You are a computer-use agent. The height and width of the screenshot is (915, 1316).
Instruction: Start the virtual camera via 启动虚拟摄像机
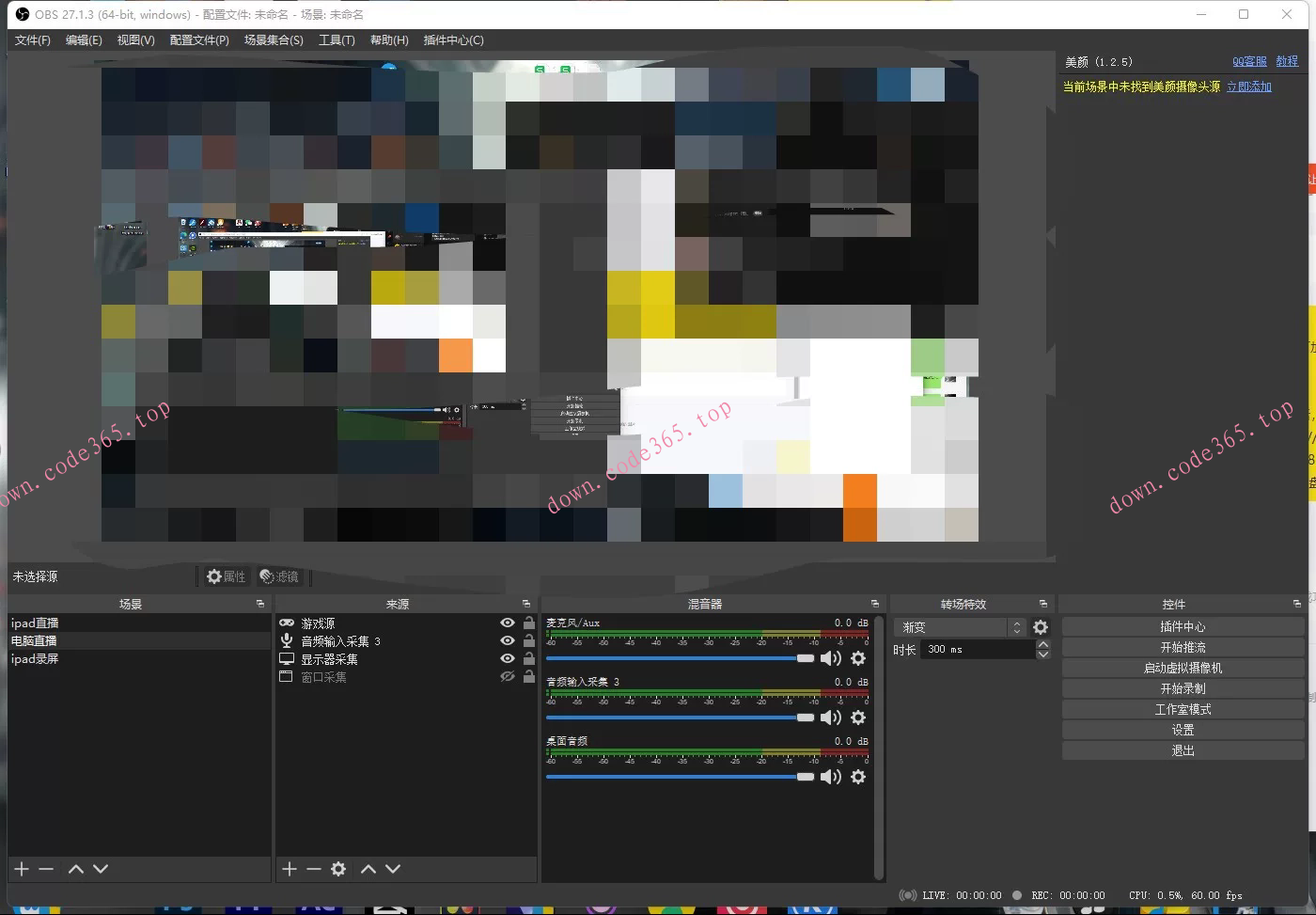point(1183,668)
